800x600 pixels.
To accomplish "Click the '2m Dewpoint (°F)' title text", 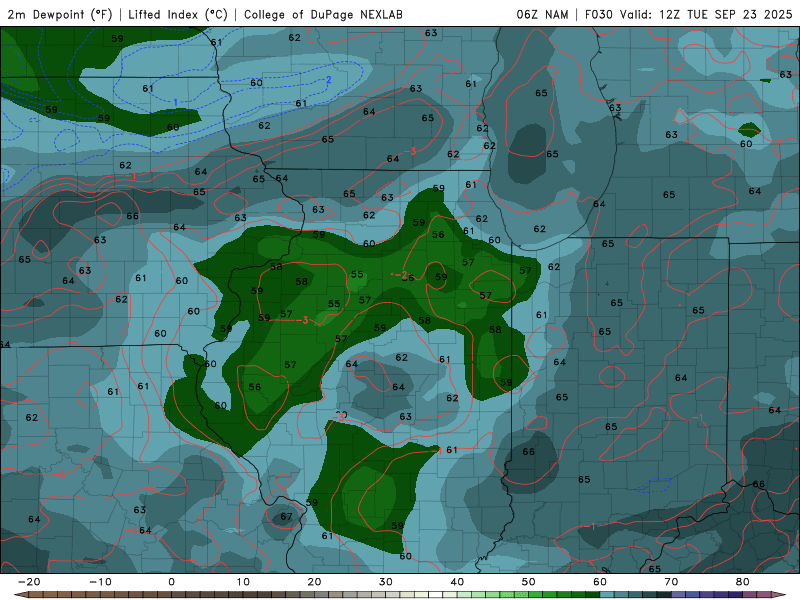I will (60, 14).
